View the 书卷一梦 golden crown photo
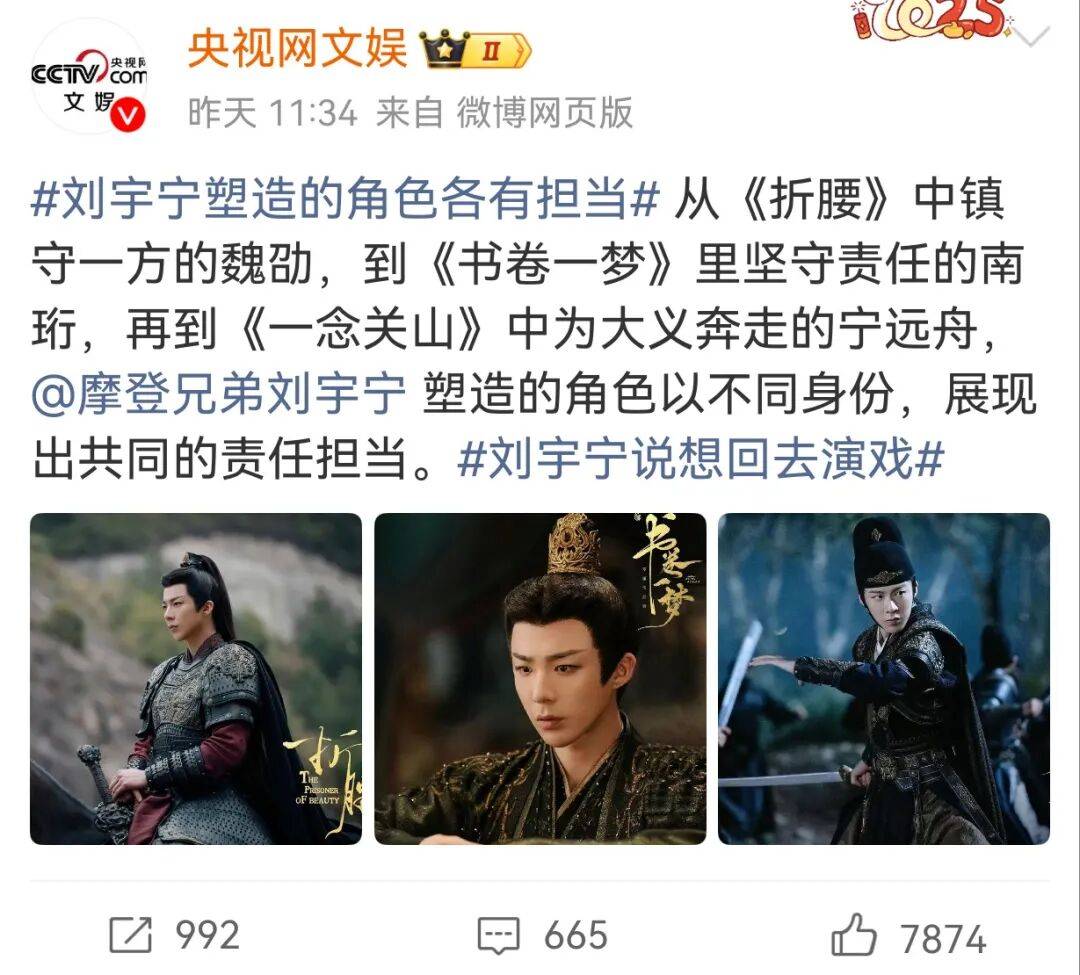1080x975 pixels. (x=540, y=679)
